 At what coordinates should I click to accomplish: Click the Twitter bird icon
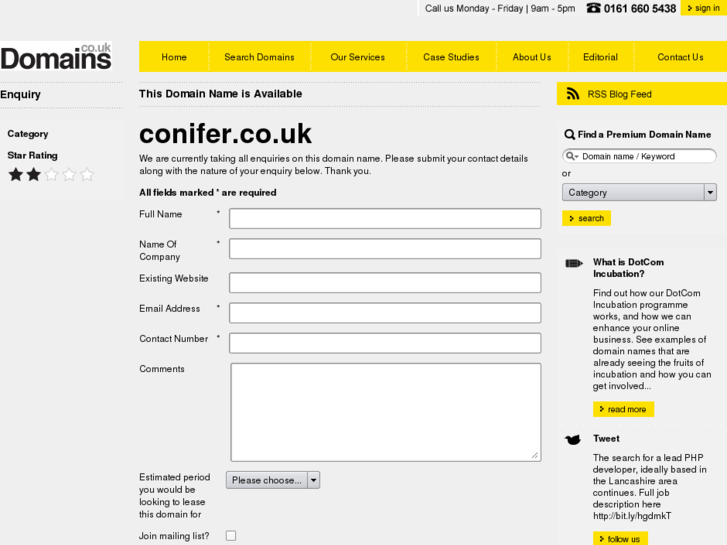[573, 439]
